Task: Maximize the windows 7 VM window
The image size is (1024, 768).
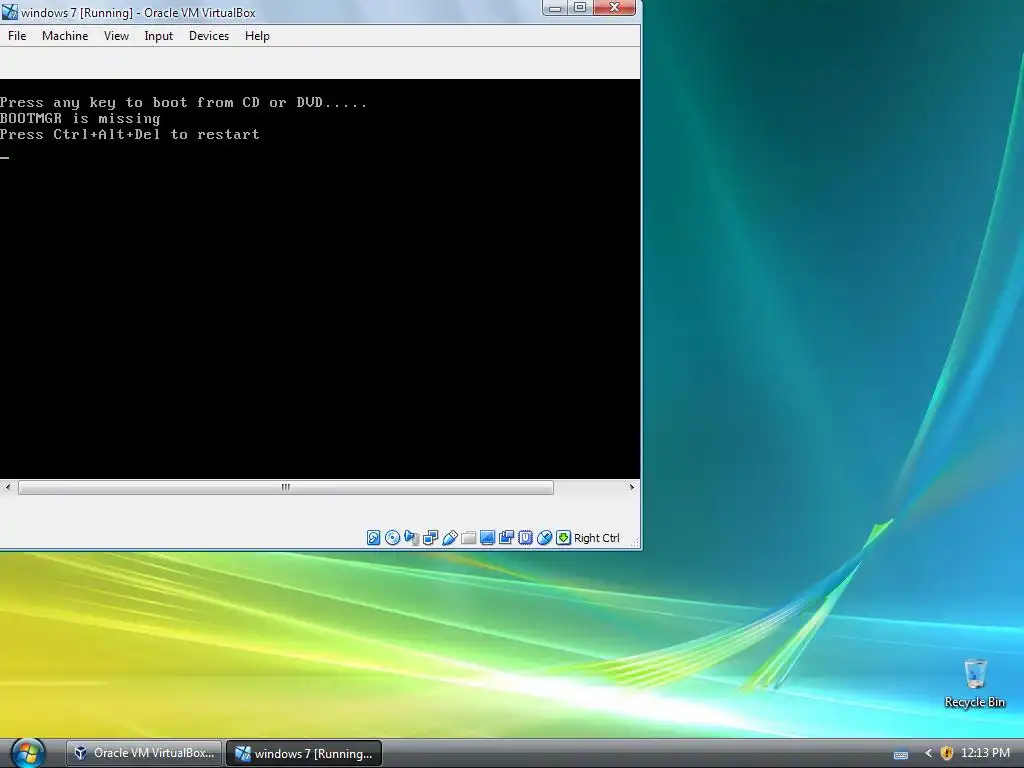Action: tap(580, 8)
